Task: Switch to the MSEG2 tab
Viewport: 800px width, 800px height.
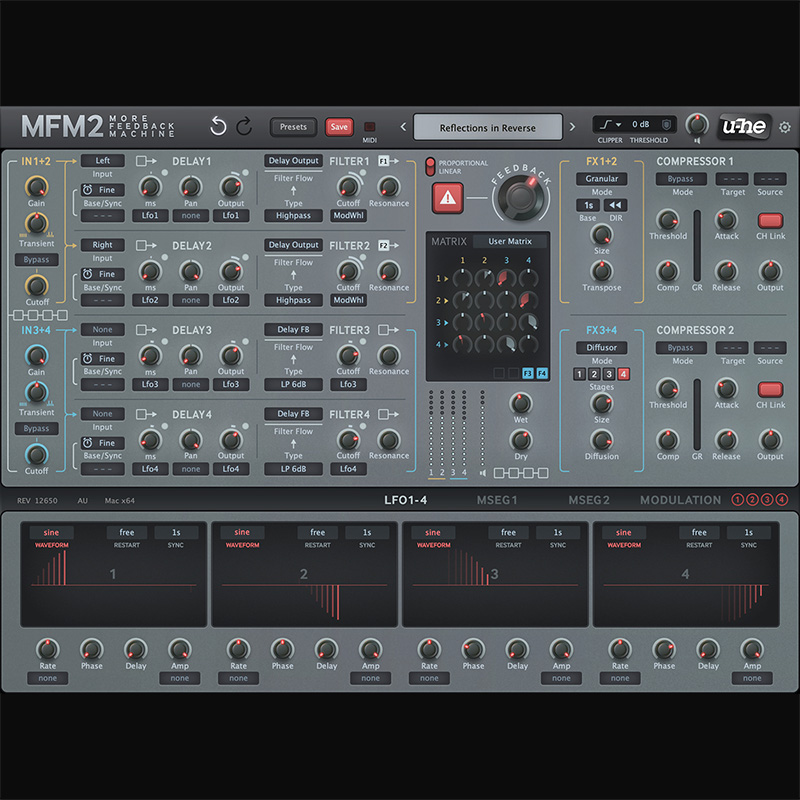Action: 589,500
